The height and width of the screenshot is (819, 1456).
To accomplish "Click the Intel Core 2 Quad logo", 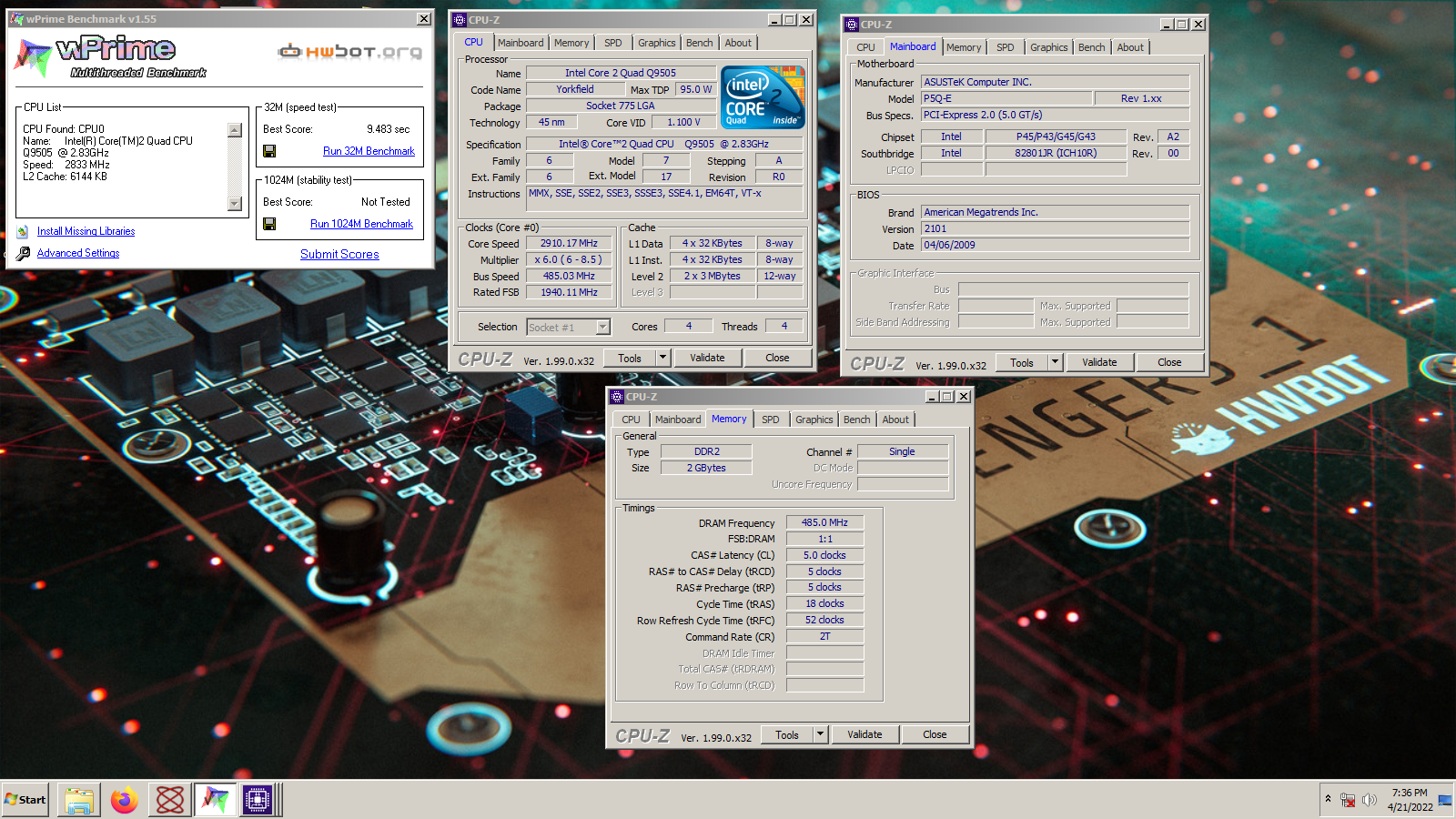I will point(763,96).
